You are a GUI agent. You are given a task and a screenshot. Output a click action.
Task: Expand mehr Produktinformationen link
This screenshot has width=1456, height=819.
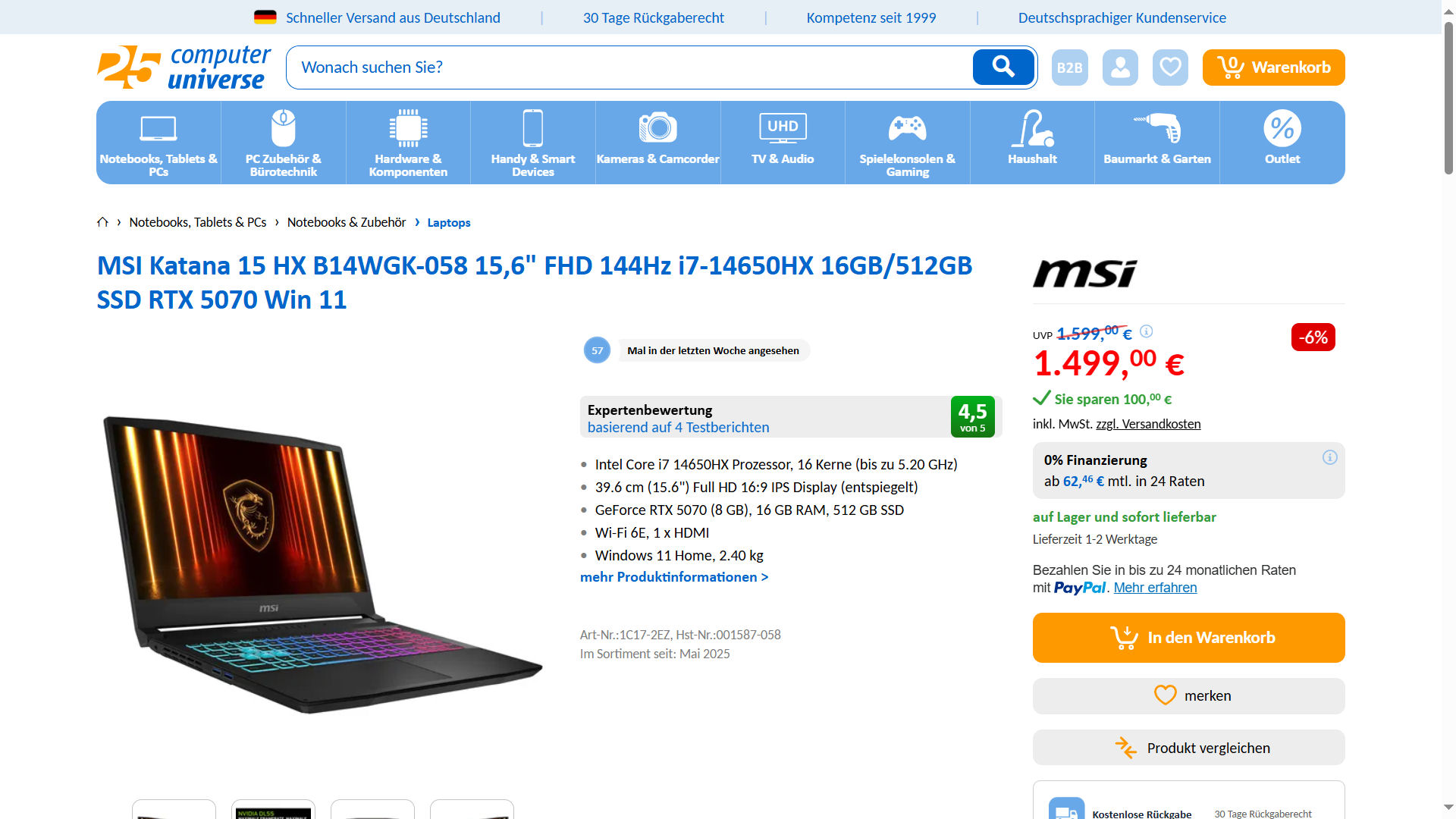674,577
